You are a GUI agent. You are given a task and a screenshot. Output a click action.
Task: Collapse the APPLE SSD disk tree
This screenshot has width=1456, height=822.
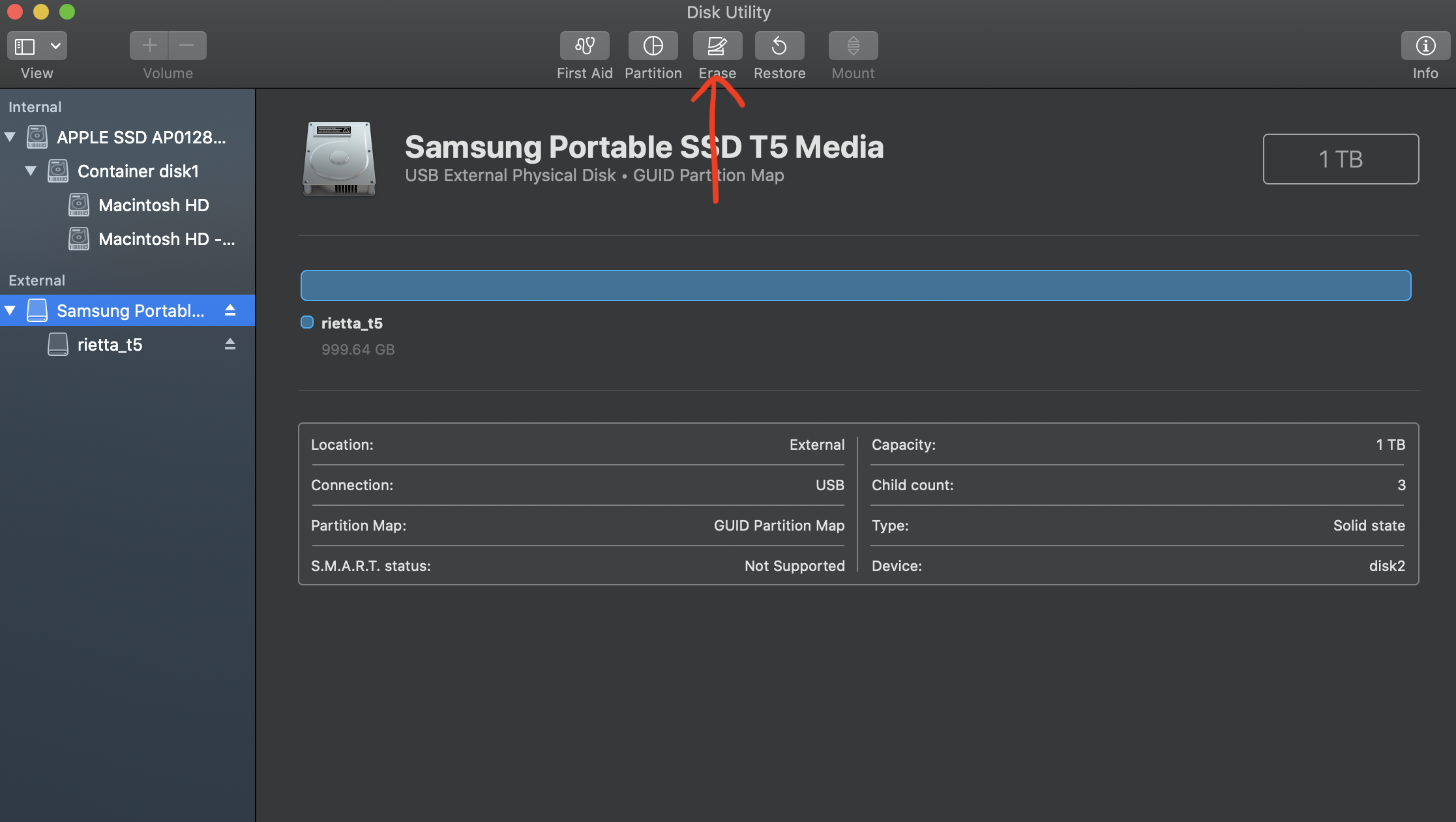click(10, 137)
